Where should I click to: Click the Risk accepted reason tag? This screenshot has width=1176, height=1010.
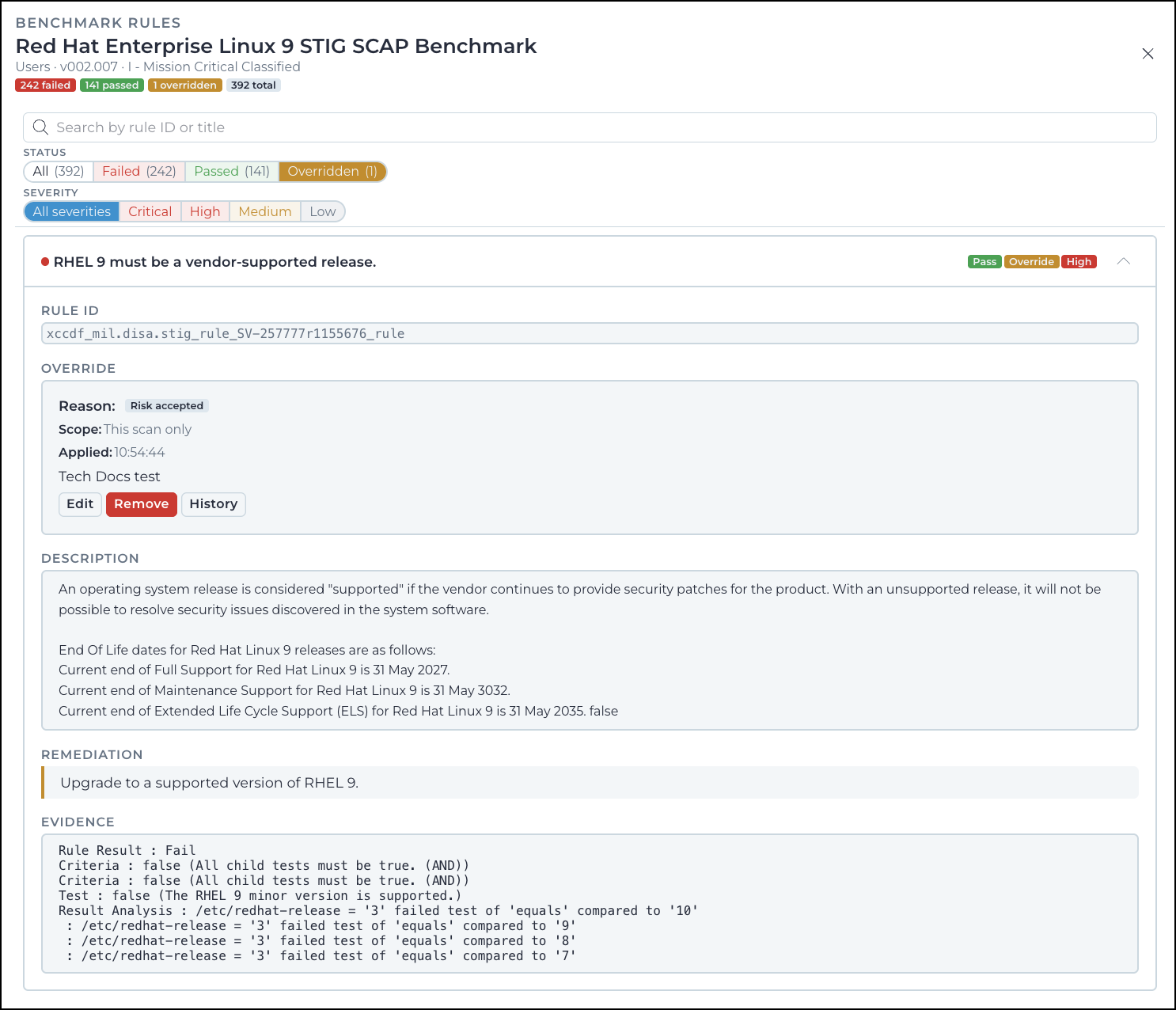167,406
